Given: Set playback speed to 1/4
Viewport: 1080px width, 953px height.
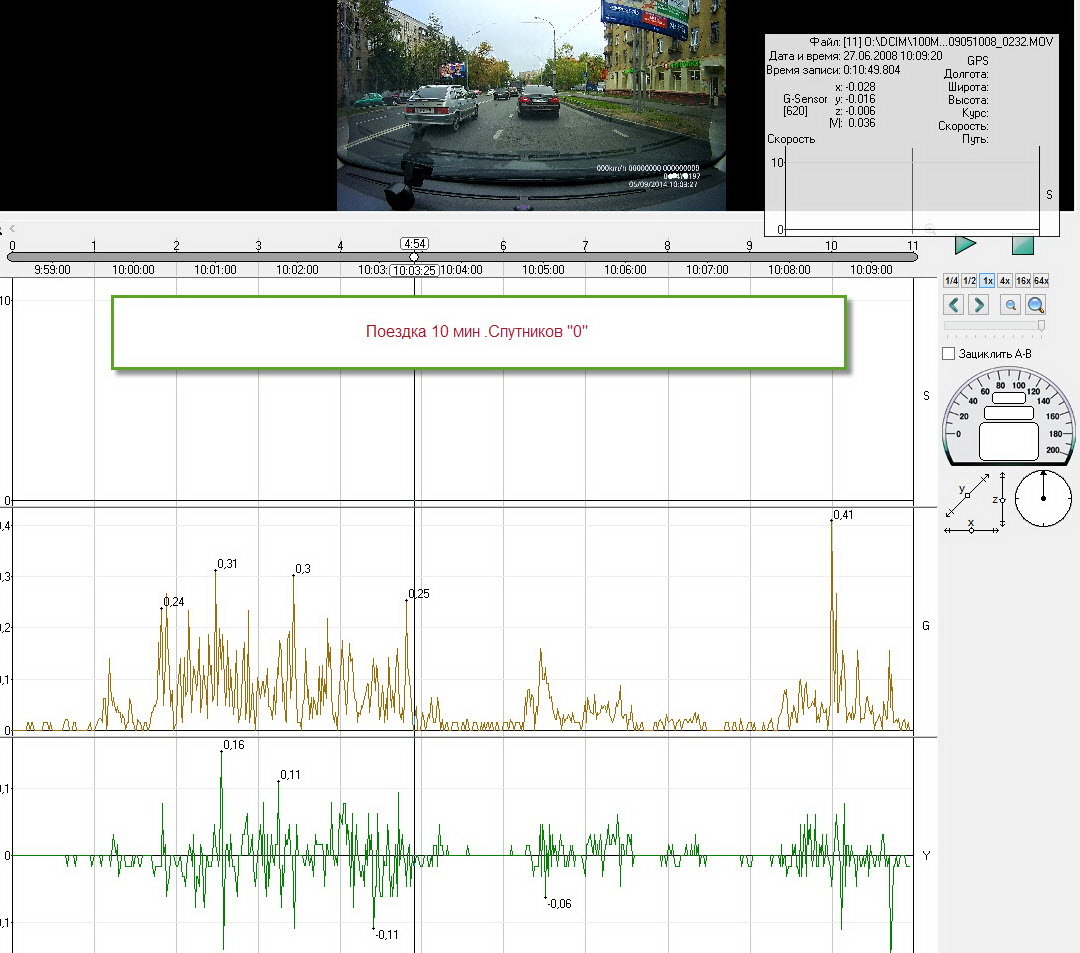Looking at the screenshot, I should (x=952, y=281).
